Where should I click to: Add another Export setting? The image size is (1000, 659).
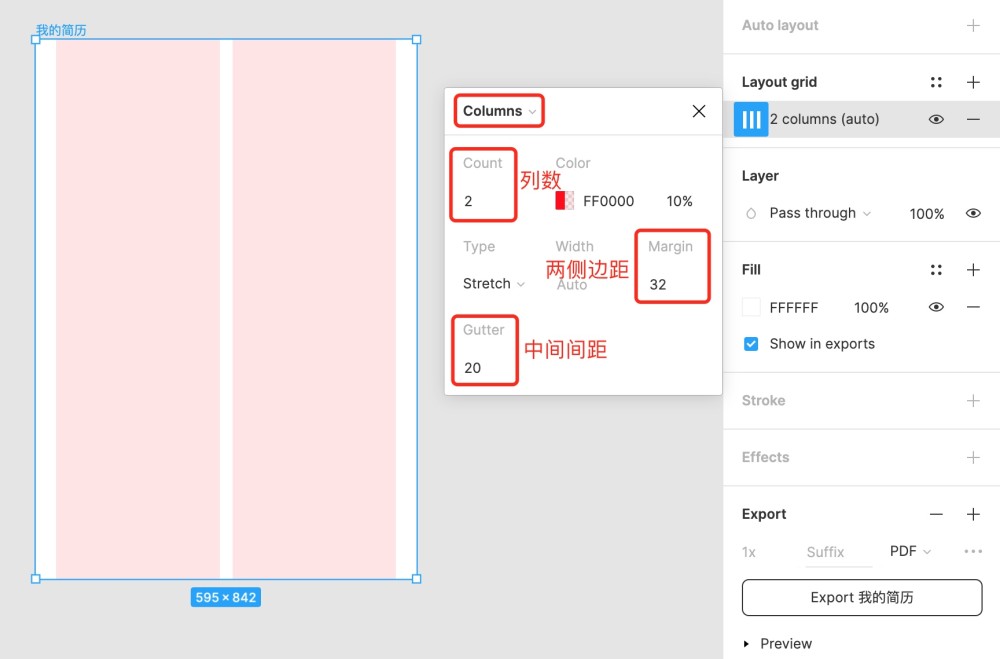click(973, 514)
